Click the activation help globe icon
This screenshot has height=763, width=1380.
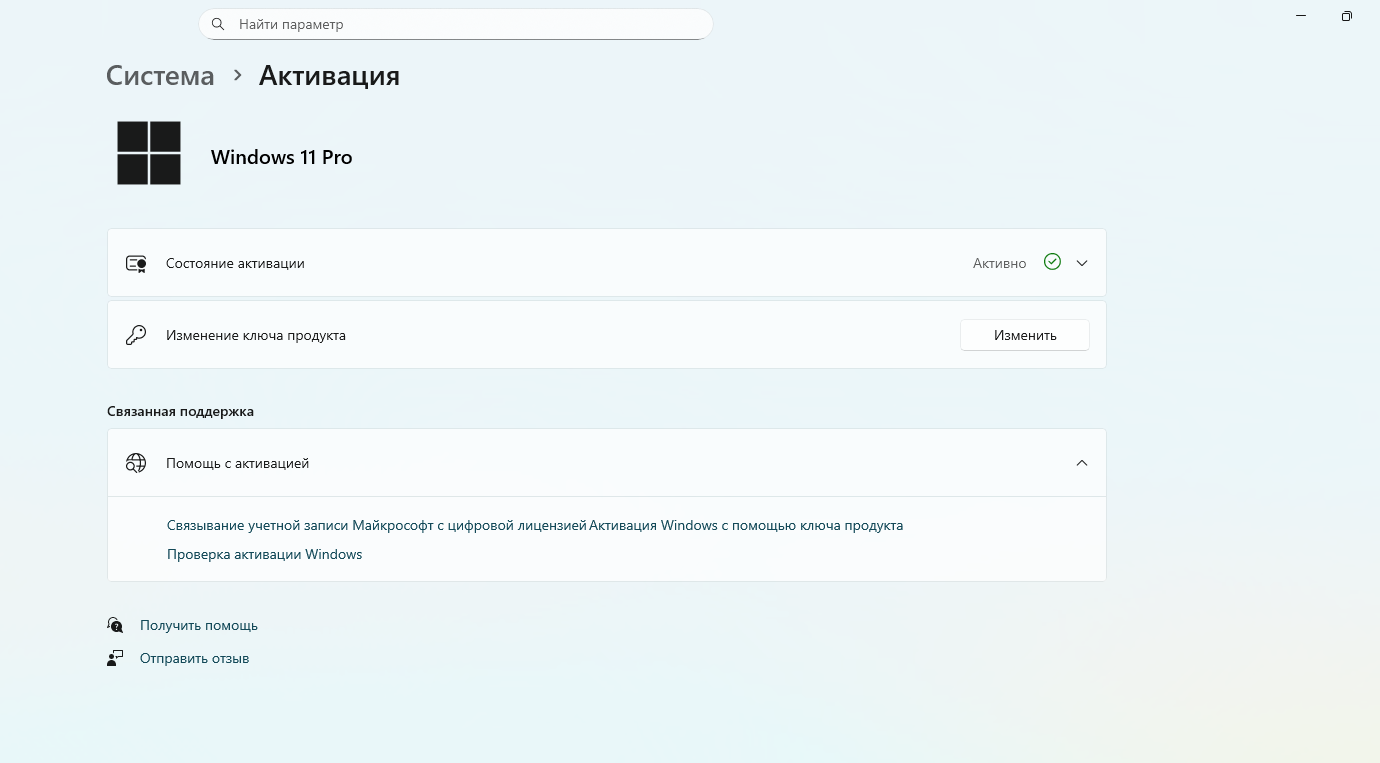point(136,463)
